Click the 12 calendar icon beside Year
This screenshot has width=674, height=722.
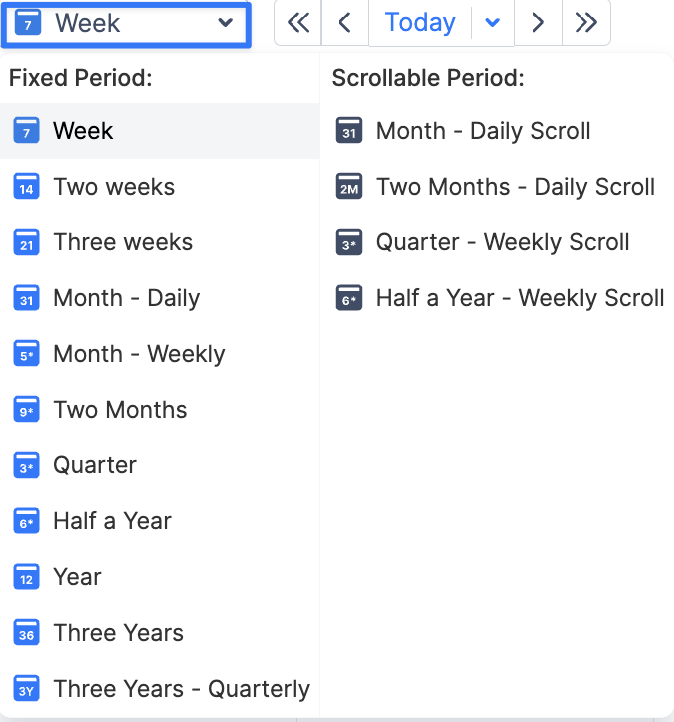pyautogui.click(x=26, y=577)
